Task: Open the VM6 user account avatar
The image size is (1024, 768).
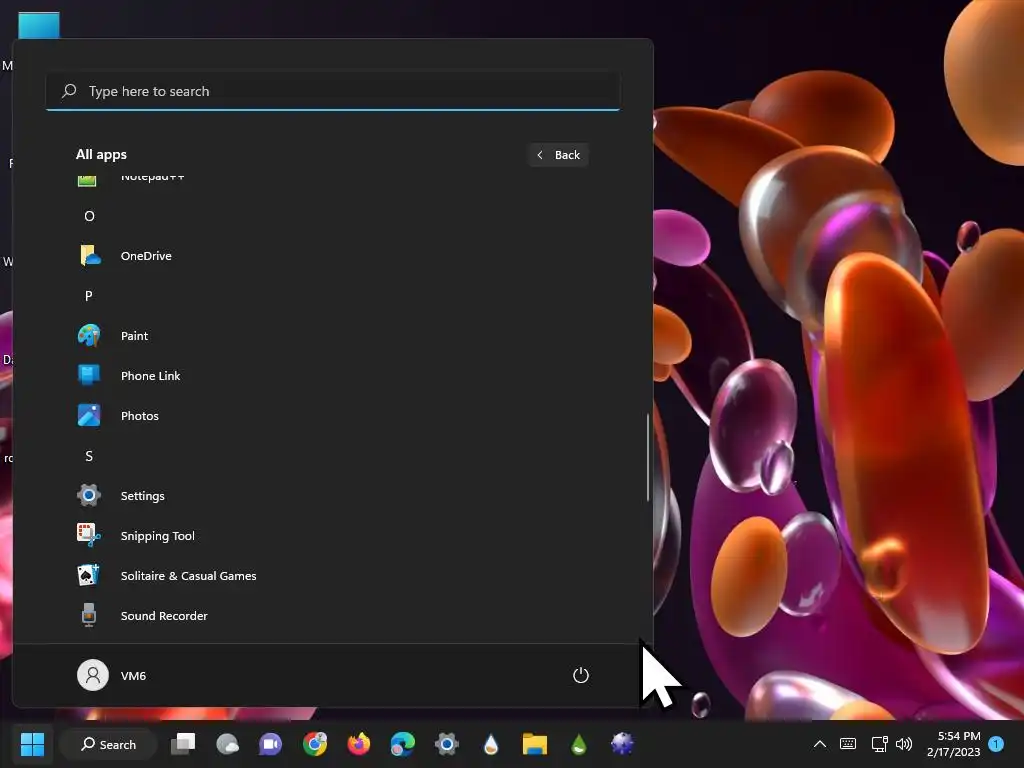Action: tap(93, 675)
